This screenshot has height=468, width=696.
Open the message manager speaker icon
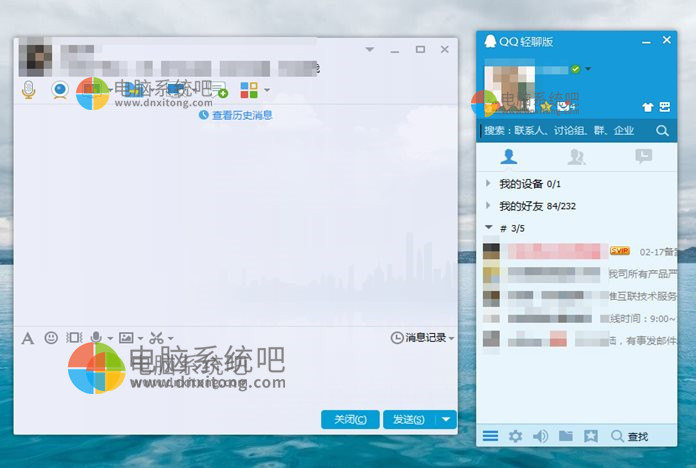click(x=540, y=436)
